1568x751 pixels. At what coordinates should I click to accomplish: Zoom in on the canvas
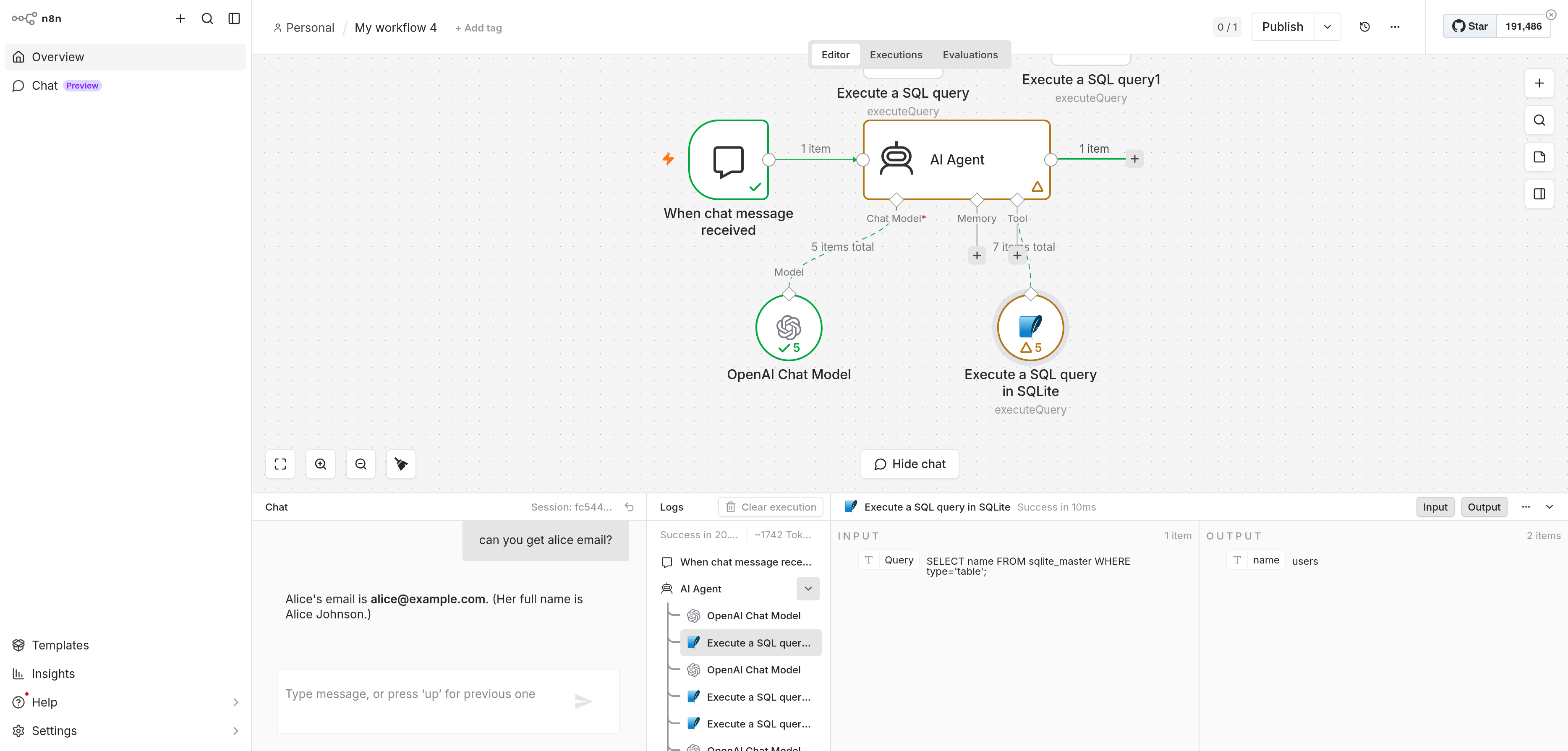(x=320, y=464)
